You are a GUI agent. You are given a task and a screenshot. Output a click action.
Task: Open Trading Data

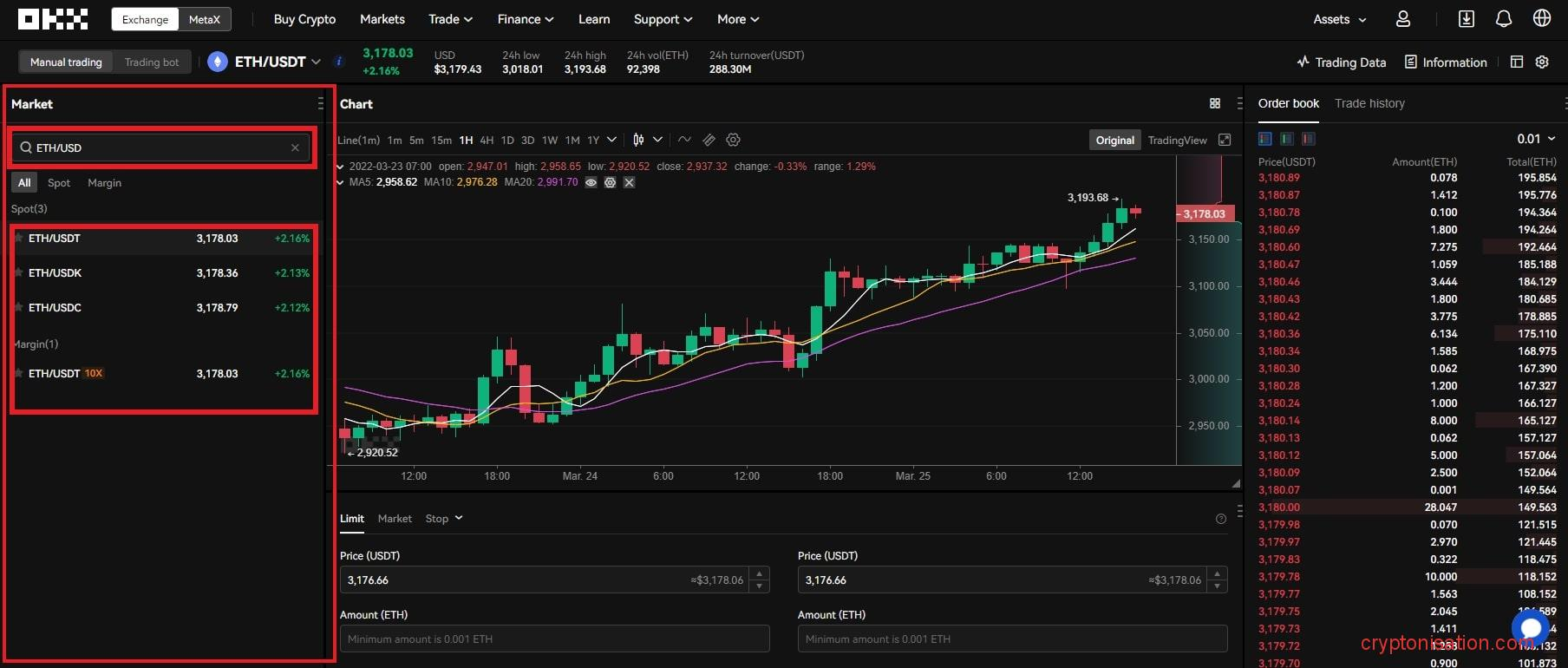click(x=1342, y=62)
